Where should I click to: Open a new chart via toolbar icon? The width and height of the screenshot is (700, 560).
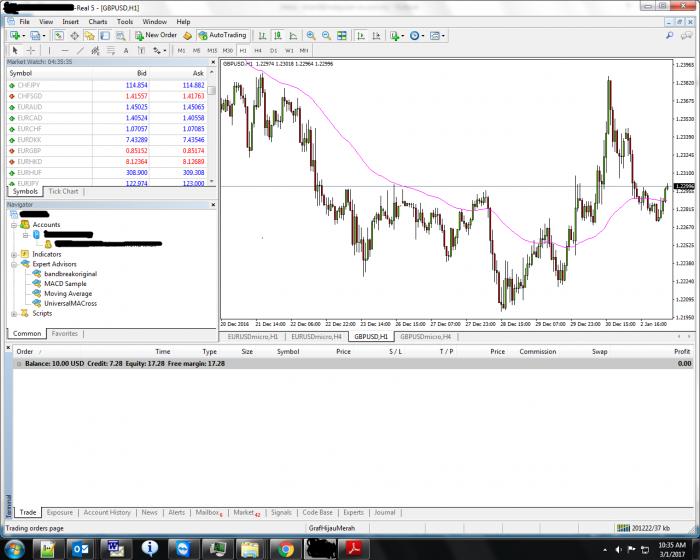click(17, 35)
